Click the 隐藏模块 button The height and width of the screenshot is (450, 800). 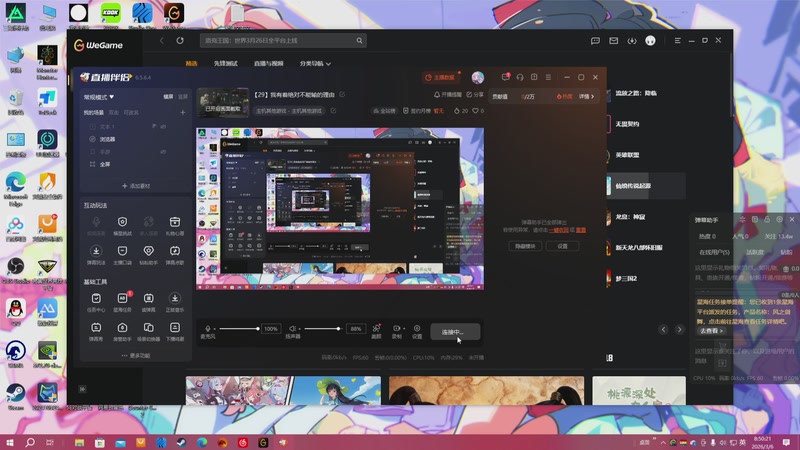click(x=525, y=246)
